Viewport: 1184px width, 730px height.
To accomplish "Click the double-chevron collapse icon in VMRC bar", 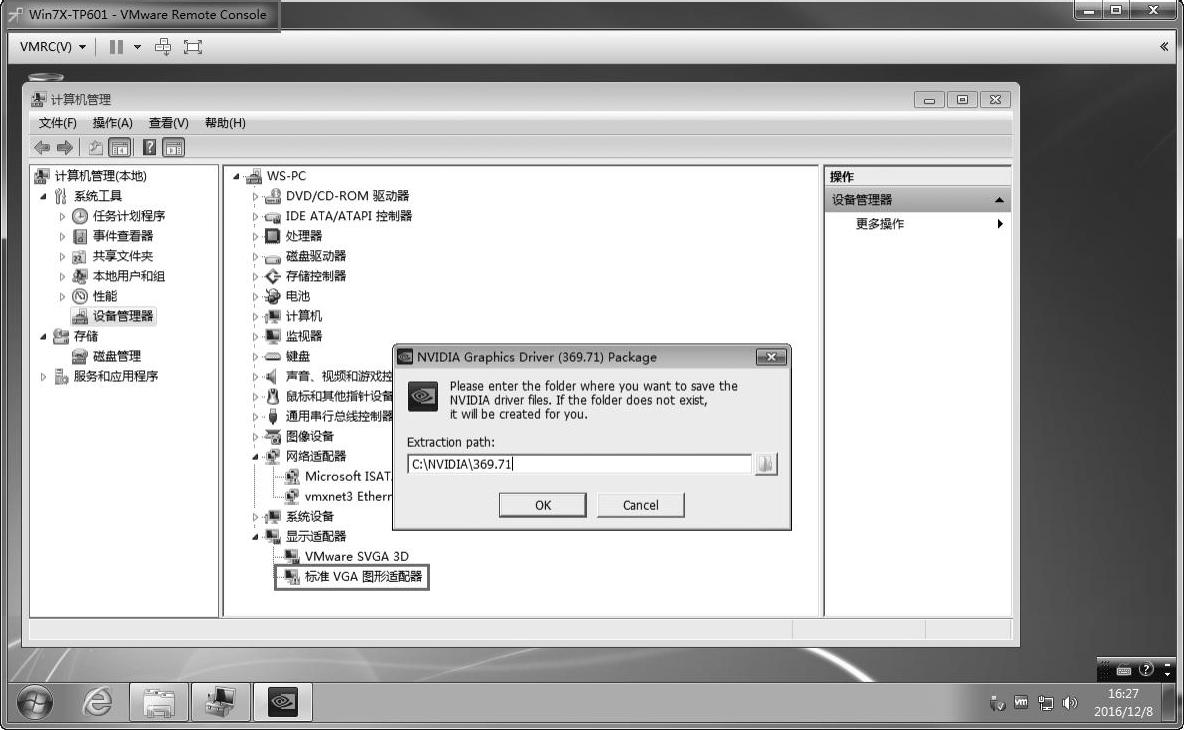I will pyautogui.click(x=1164, y=47).
